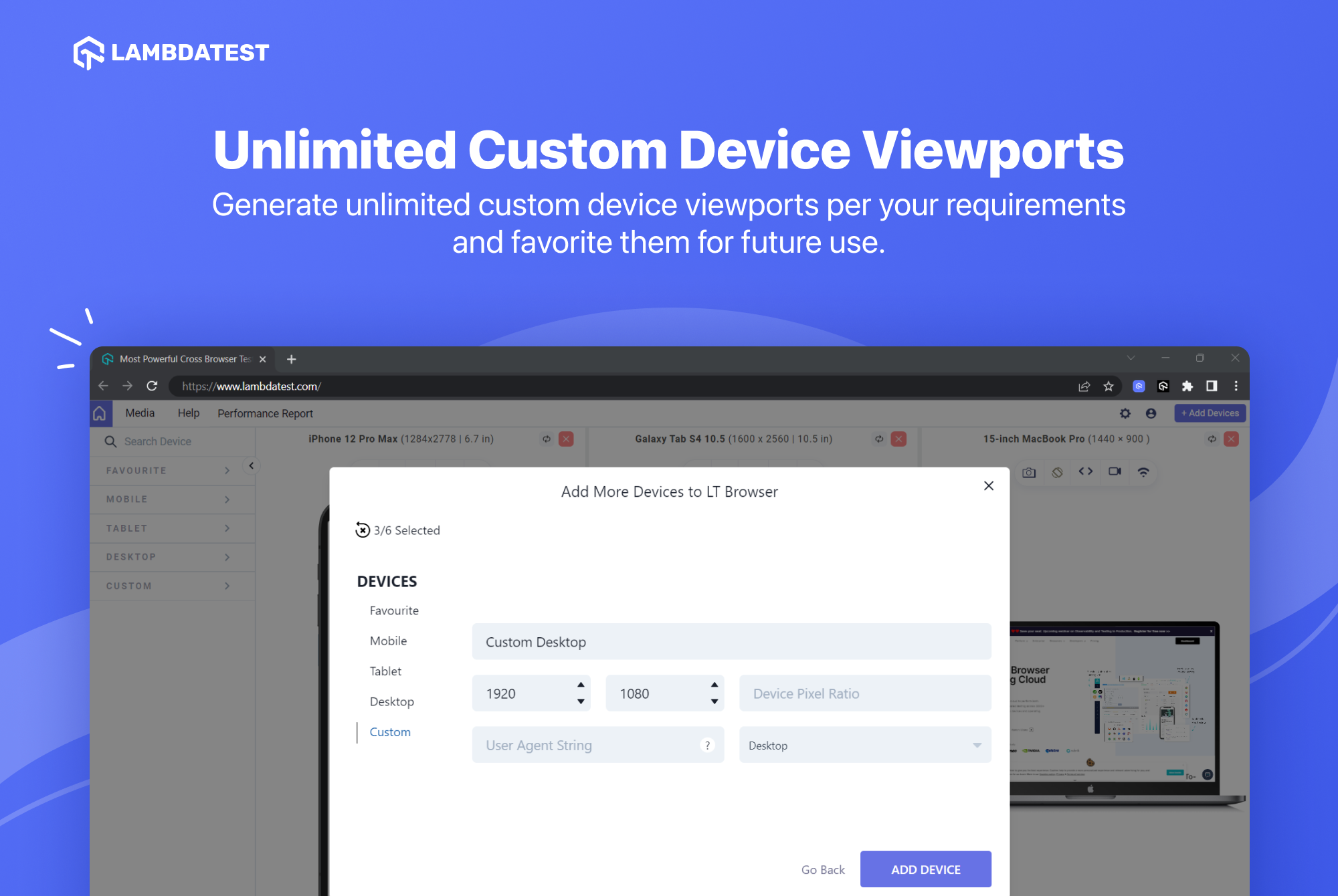Select the Favourite devices category
1338x896 pixels.
pyautogui.click(x=394, y=610)
